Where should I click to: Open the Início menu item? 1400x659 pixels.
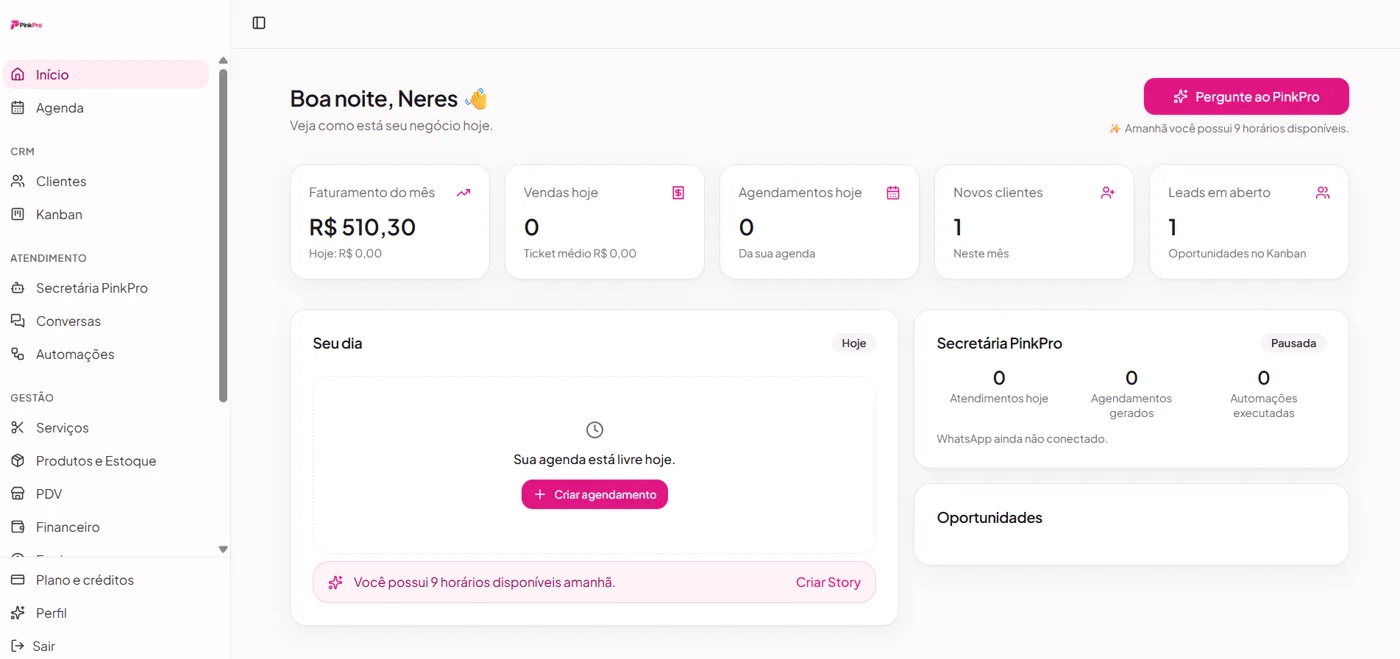click(106, 74)
